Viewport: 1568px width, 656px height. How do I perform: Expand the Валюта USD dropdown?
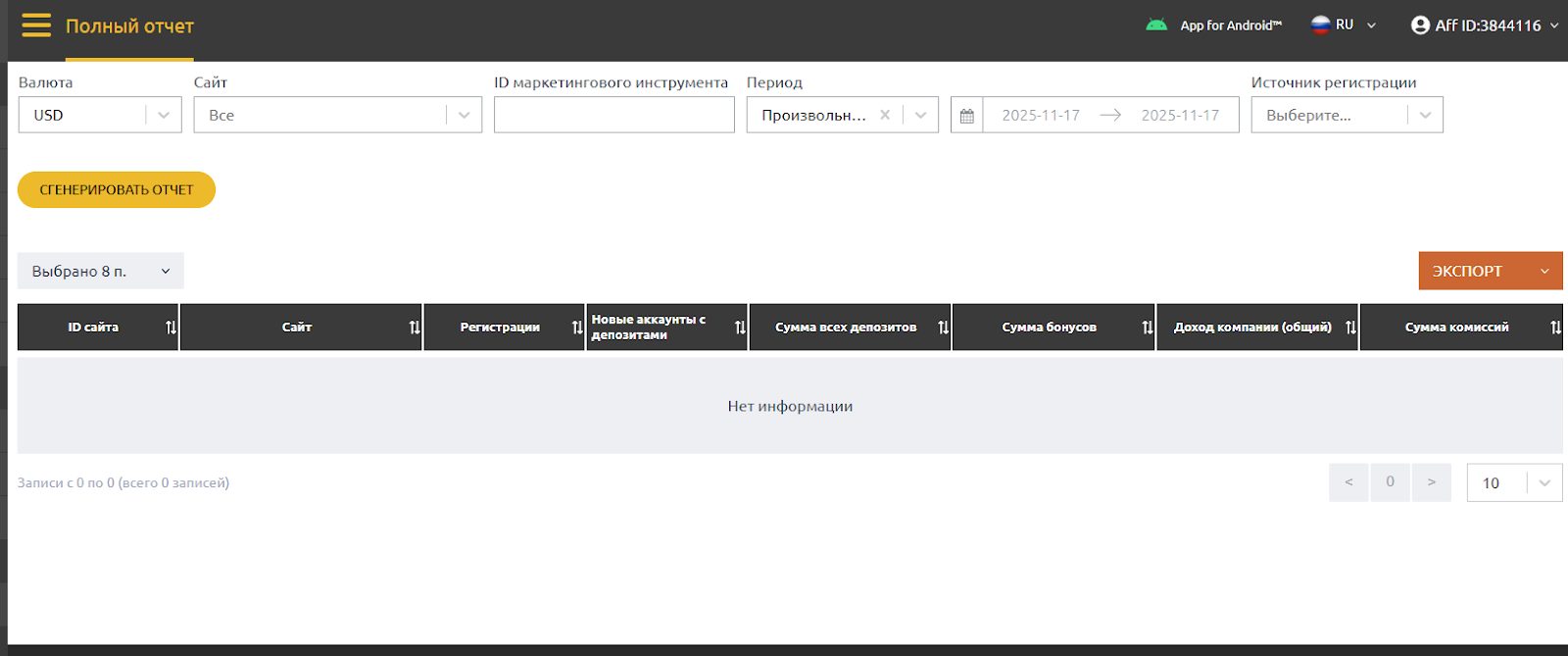click(164, 115)
